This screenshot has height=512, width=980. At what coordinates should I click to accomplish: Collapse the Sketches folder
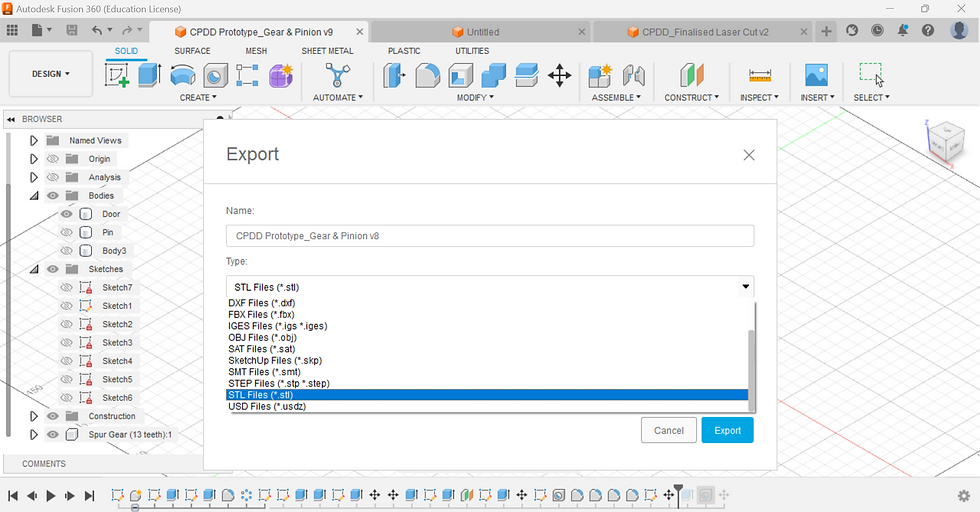[x=34, y=269]
